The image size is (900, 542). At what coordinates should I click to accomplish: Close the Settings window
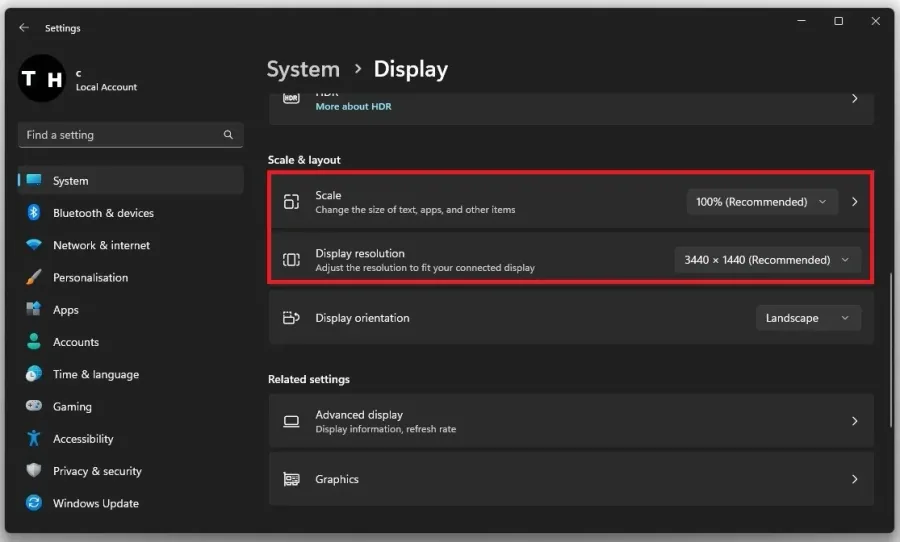pyautogui.click(x=875, y=21)
